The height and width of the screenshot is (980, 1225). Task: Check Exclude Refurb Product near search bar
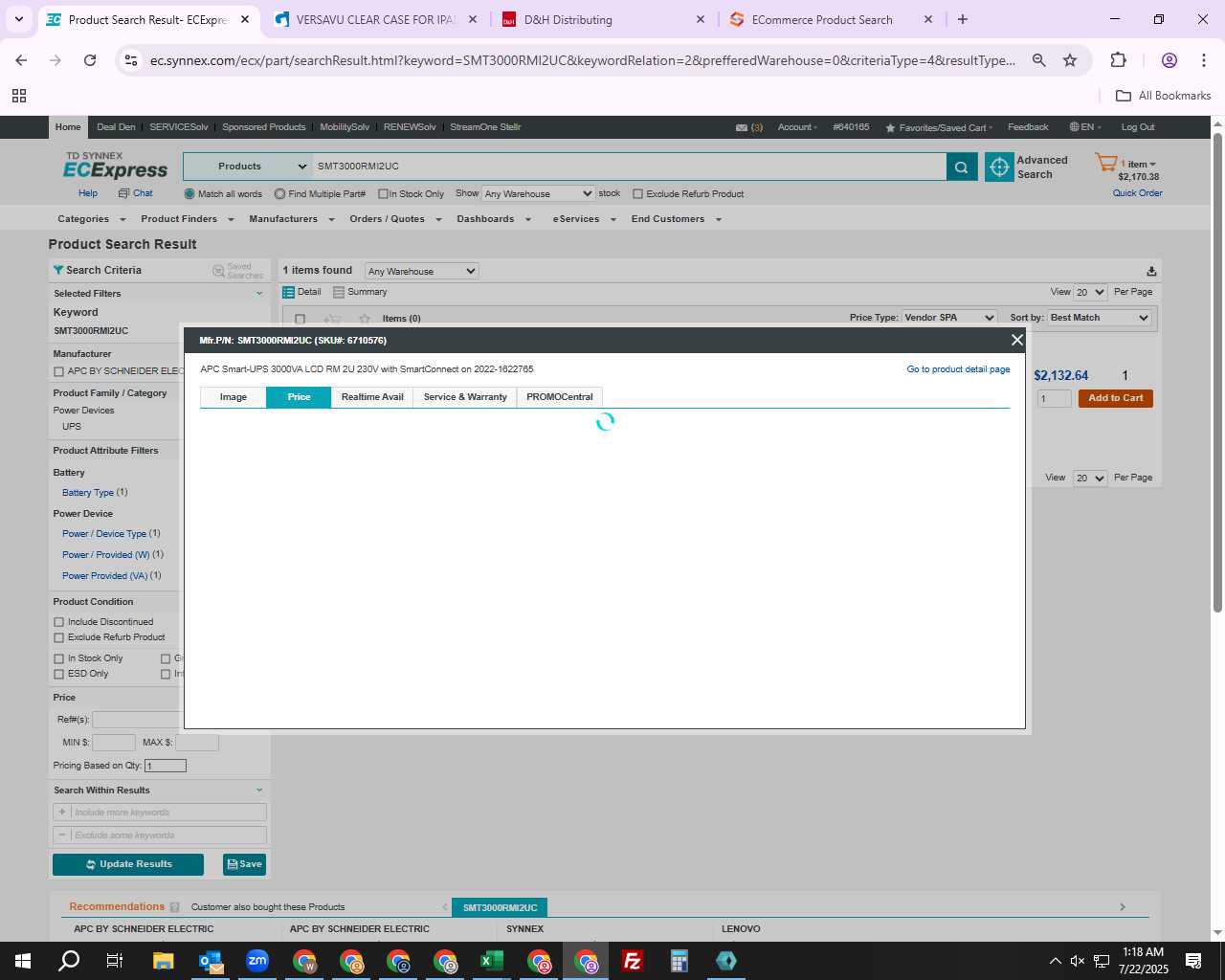coord(637,194)
